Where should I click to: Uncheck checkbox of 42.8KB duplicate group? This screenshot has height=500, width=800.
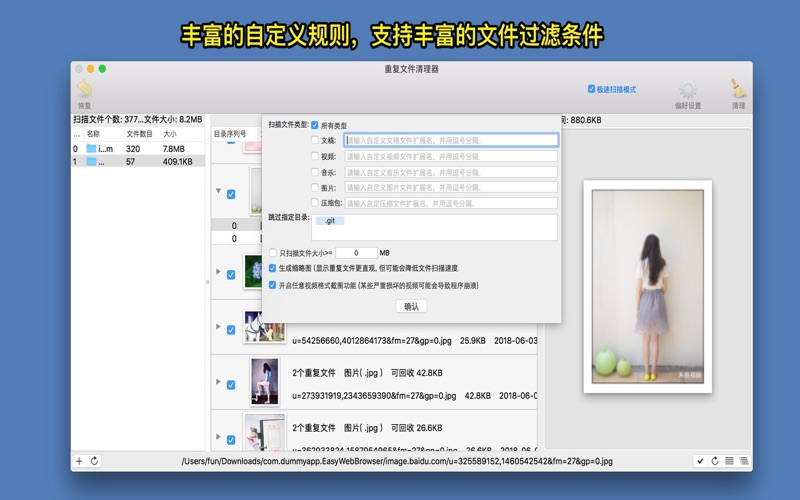(231, 385)
